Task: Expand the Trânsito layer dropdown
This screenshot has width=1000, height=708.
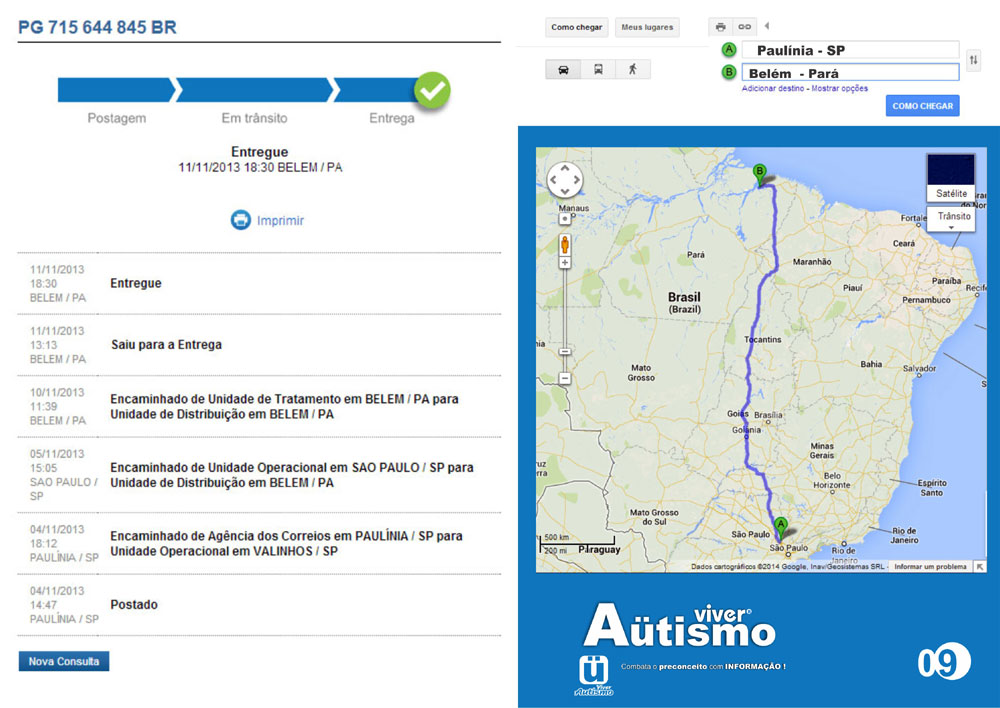Action: pos(954,221)
